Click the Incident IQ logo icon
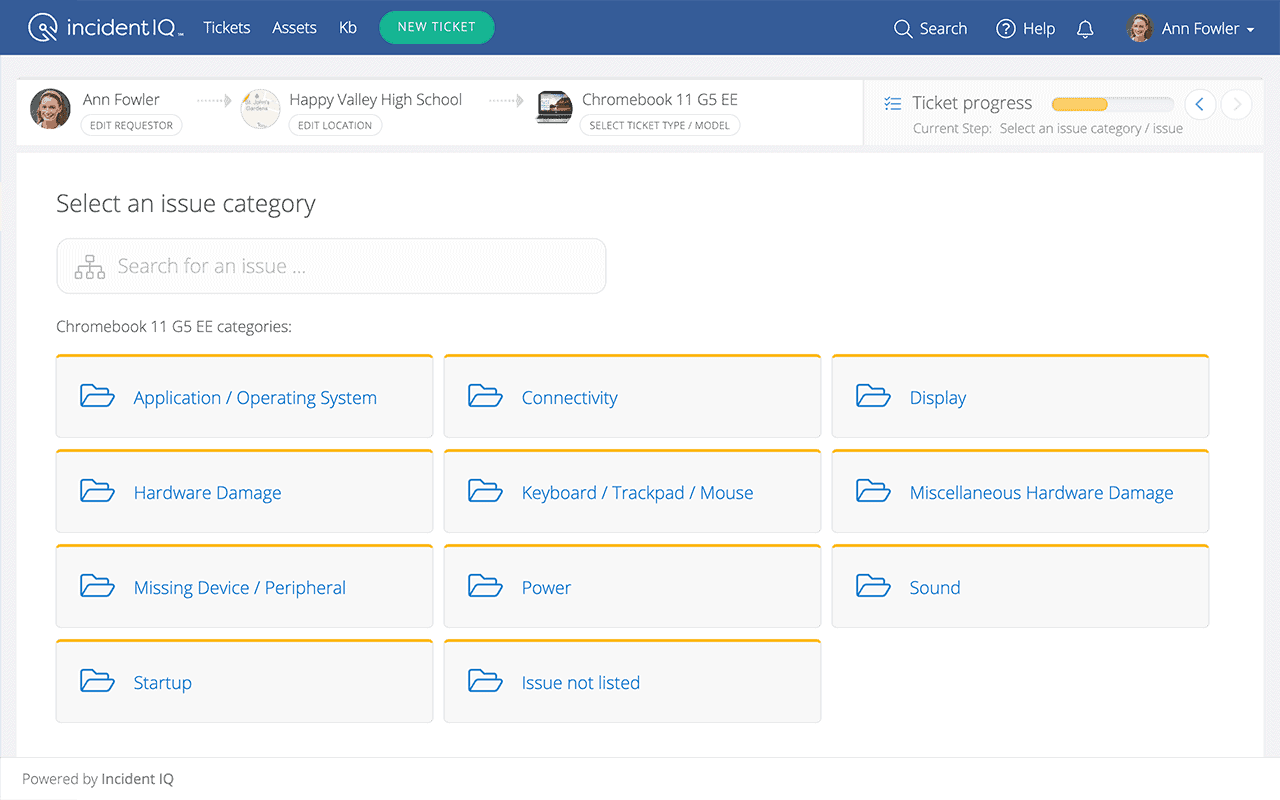The height and width of the screenshot is (800, 1280). click(44, 28)
